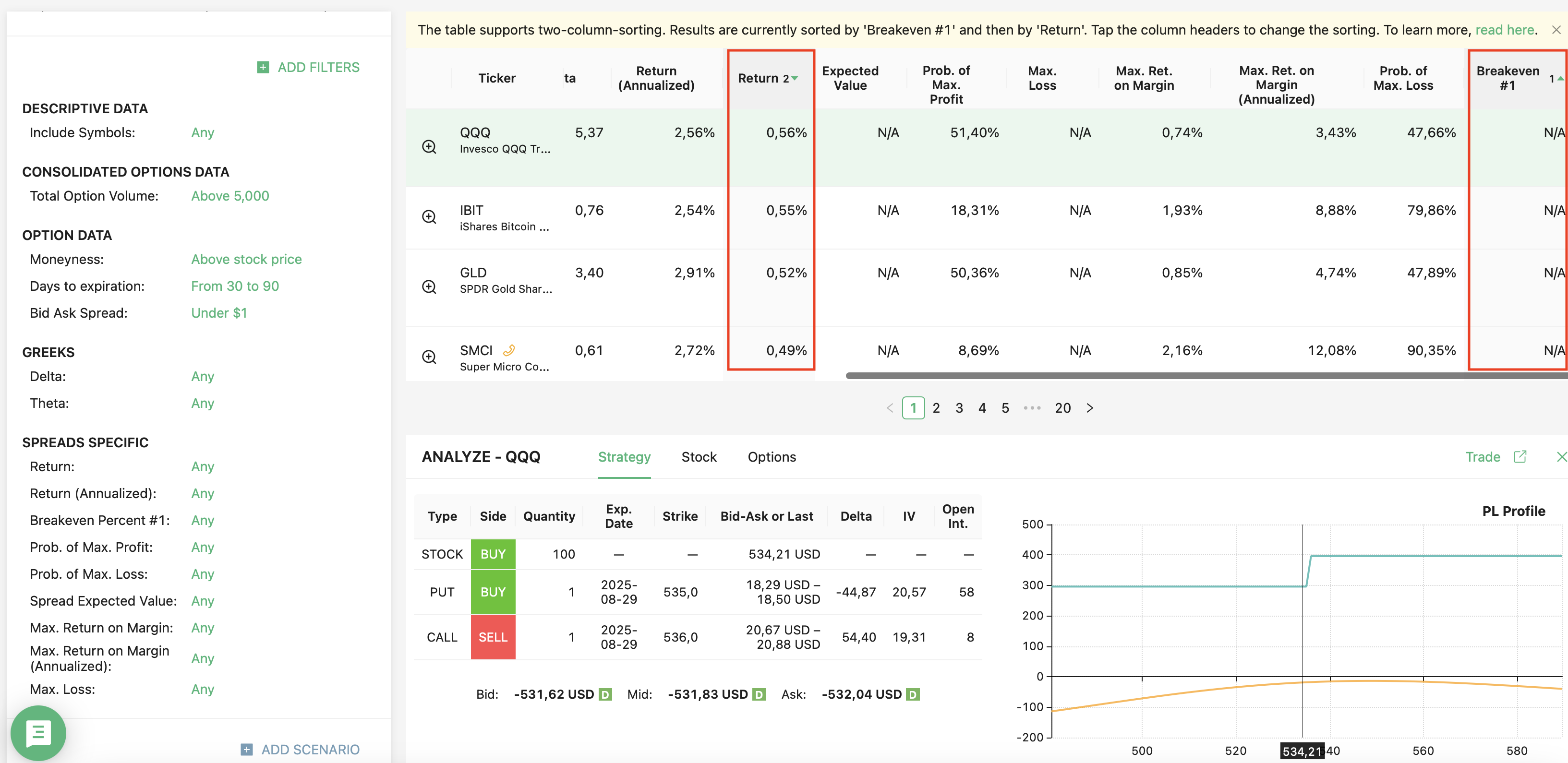This screenshot has height=763, width=1568.
Task: Click the 534,21 price marker on chart
Action: click(x=1302, y=751)
